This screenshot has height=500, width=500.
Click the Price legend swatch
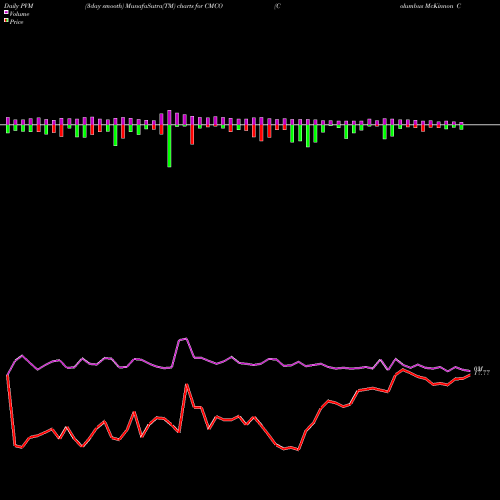coord(6,21)
